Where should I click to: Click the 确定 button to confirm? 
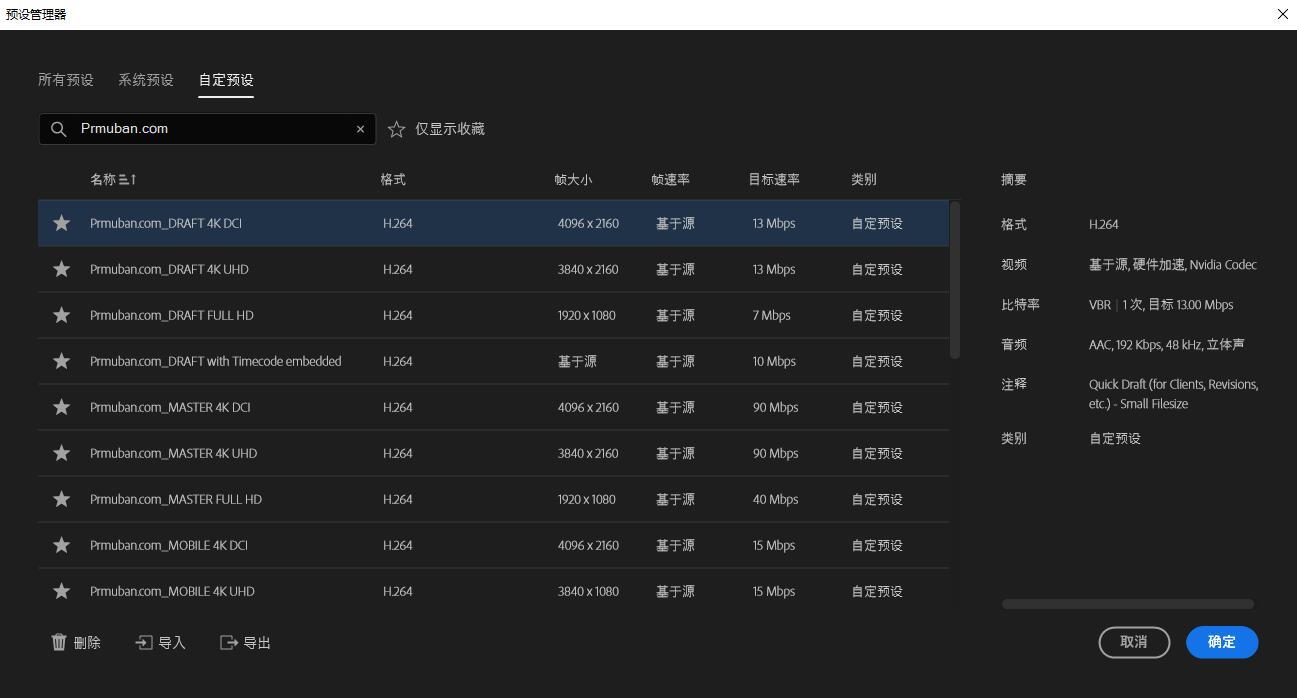1222,642
